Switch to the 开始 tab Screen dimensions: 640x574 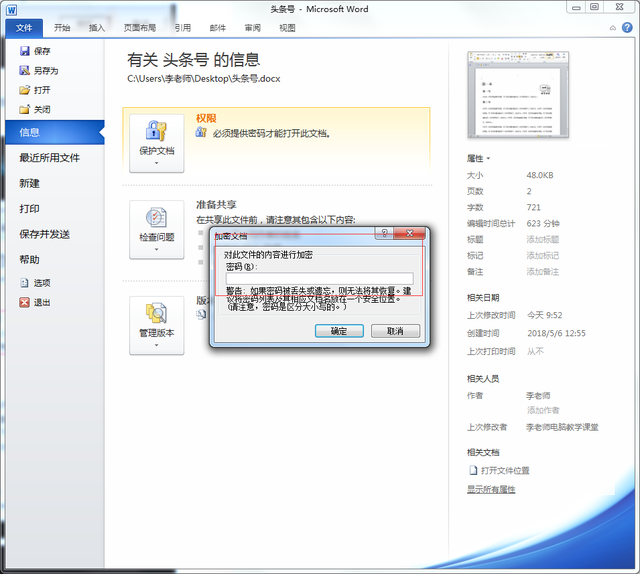[x=62, y=28]
